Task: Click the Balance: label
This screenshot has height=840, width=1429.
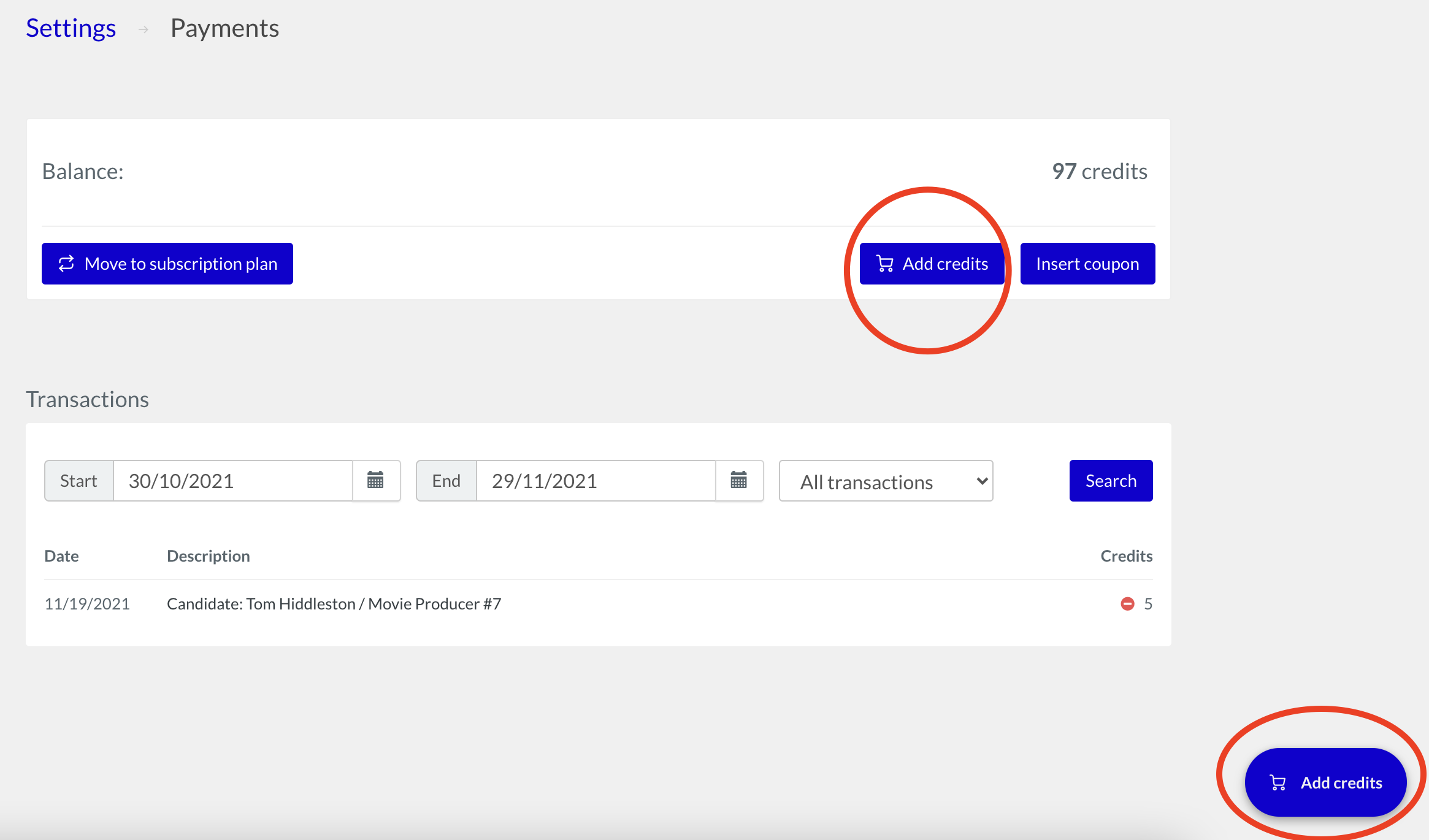Action: 83,172
